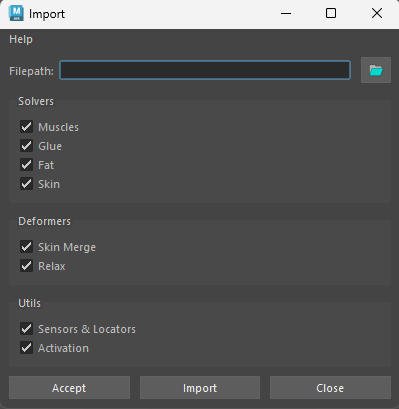The width and height of the screenshot is (399, 409).
Task: Focus the Filepath input field
Action: pyautogui.click(x=205, y=70)
